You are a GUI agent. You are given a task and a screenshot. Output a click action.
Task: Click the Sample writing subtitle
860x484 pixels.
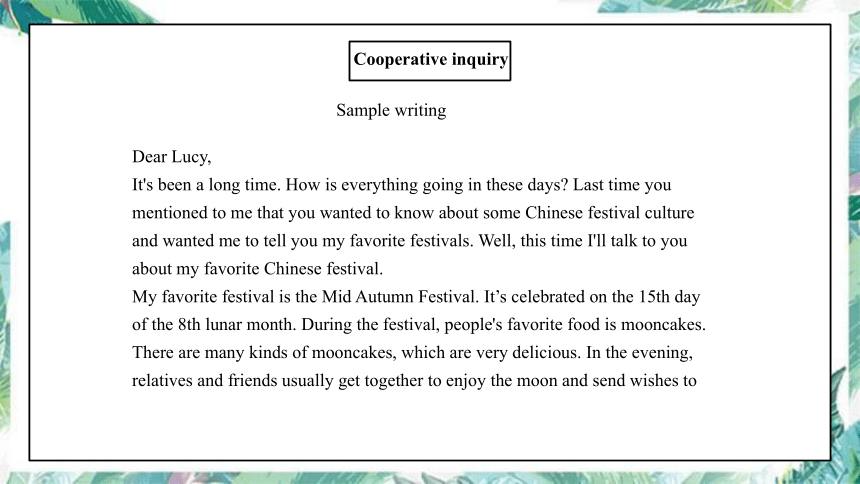[391, 110]
